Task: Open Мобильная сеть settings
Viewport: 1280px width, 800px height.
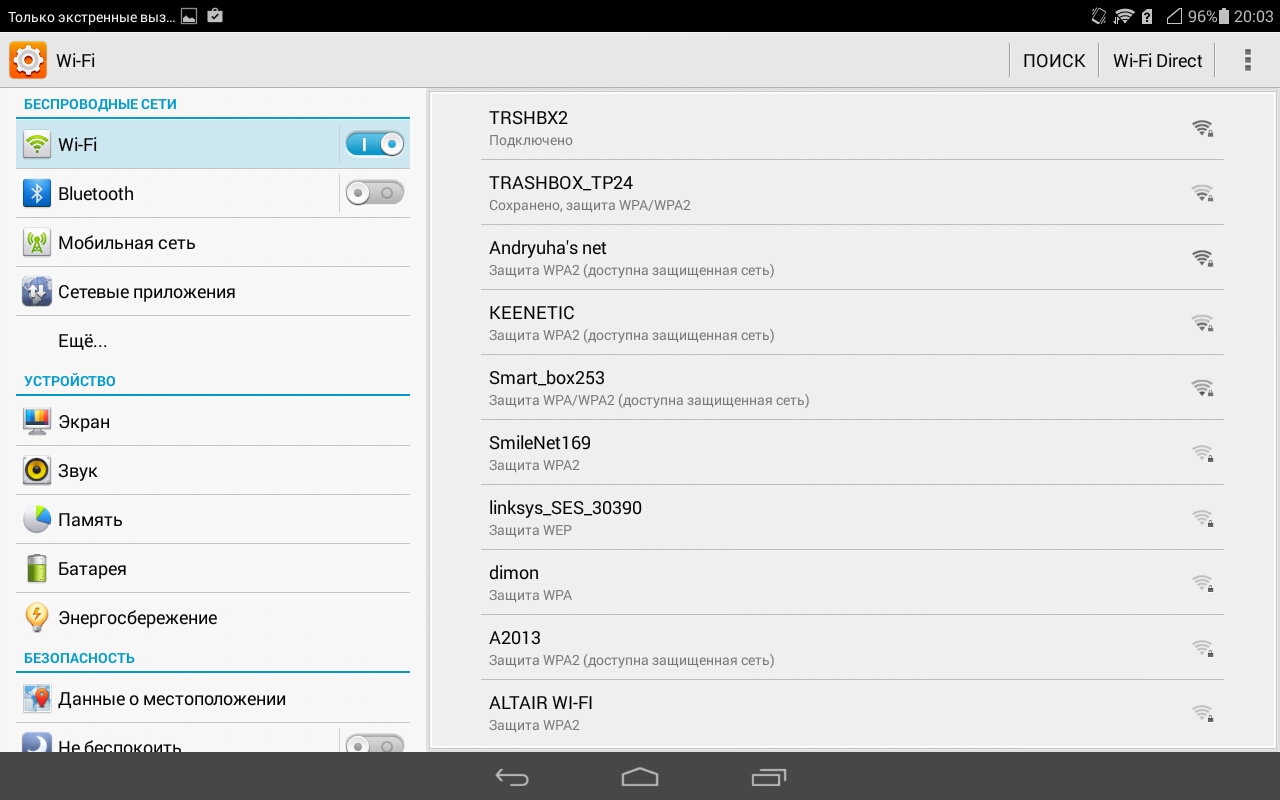Action: pyautogui.click(x=213, y=242)
